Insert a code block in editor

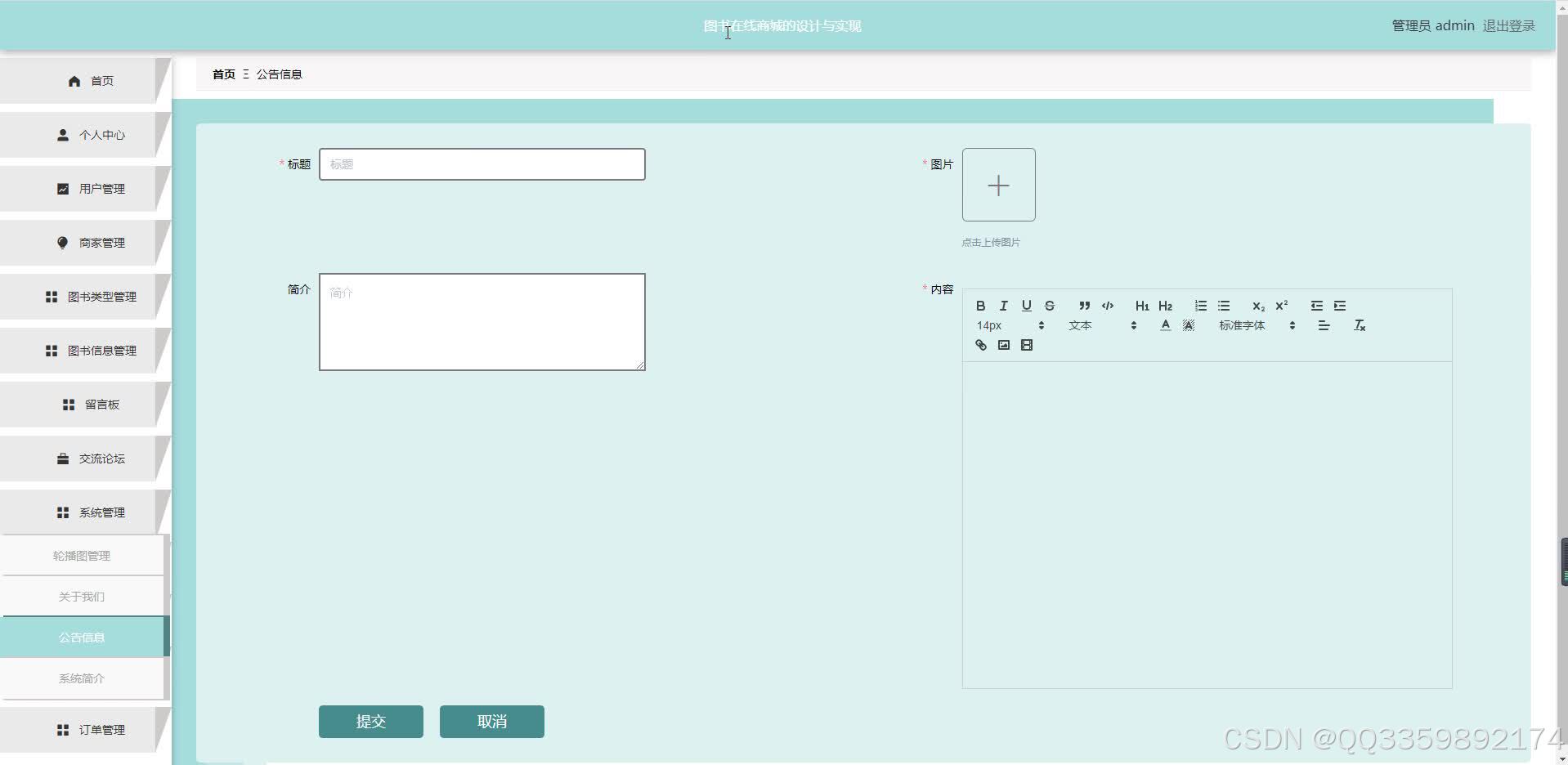point(1108,306)
